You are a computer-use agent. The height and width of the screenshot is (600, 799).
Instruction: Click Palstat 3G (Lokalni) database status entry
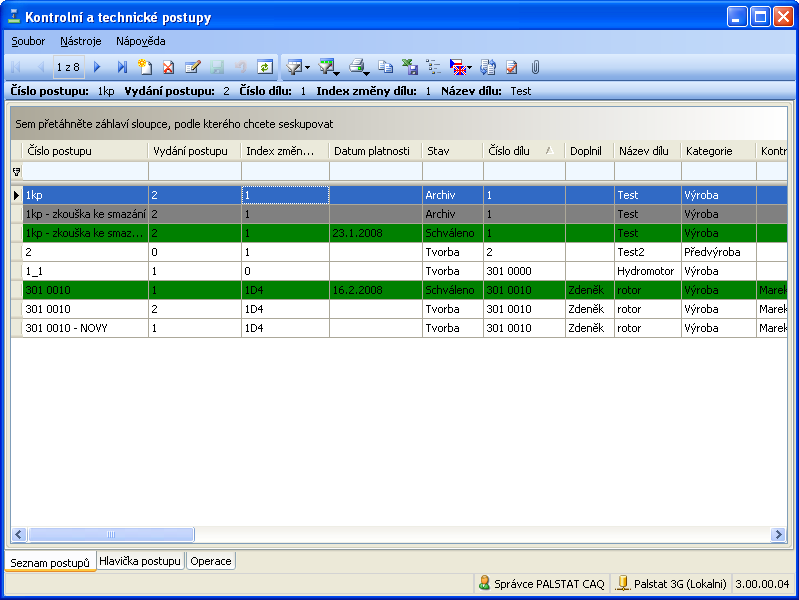click(x=671, y=583)
